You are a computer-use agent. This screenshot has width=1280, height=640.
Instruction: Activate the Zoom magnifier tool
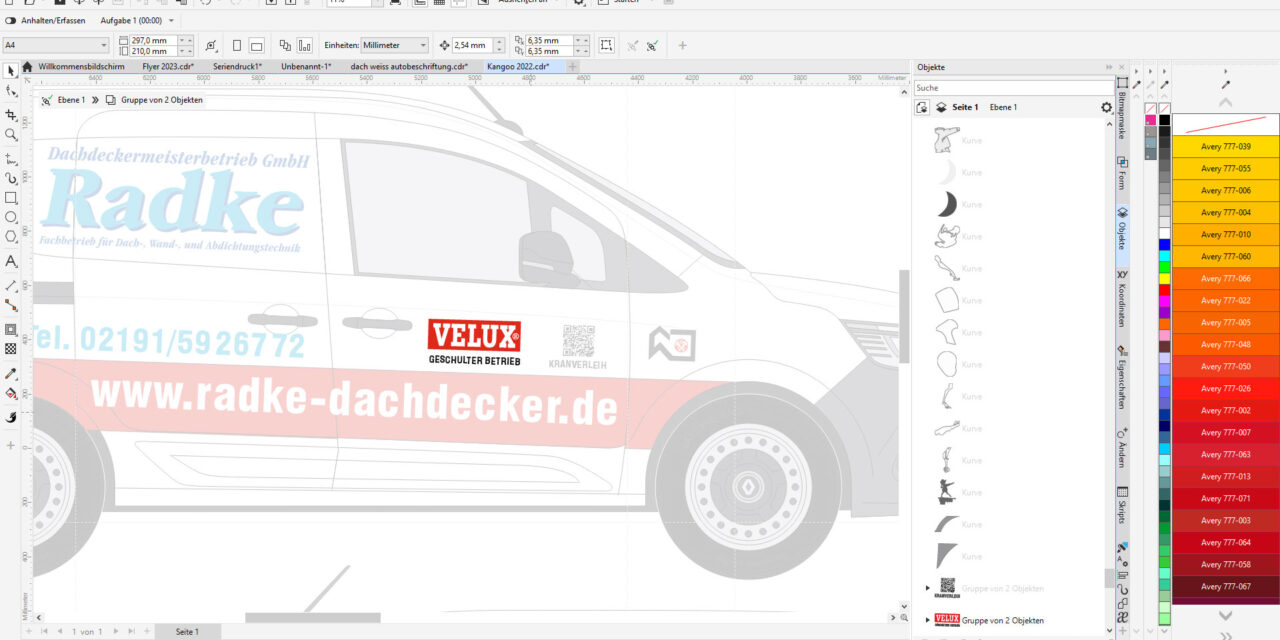(11, 135)
